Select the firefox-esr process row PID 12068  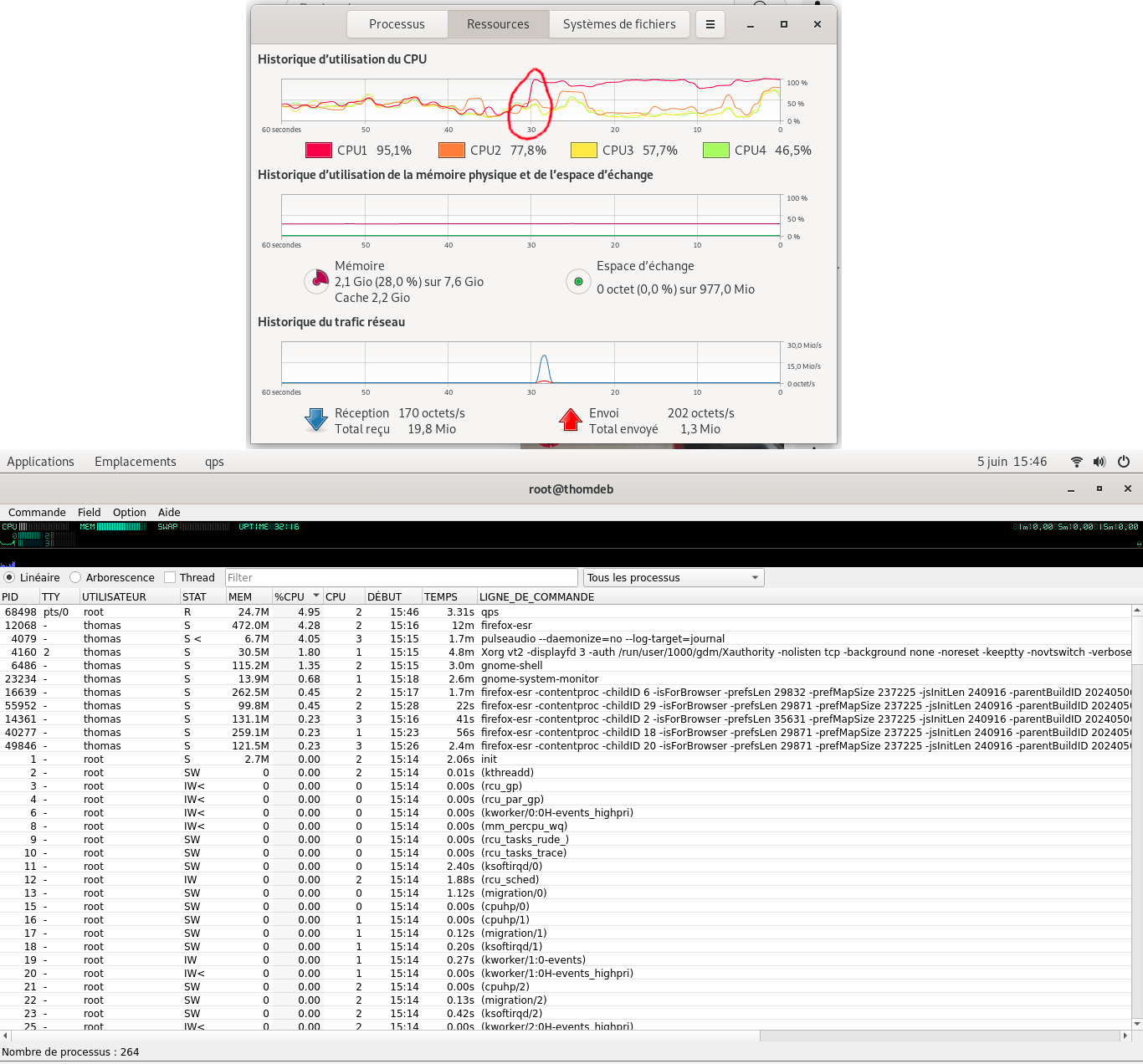(x=566, y=626)
